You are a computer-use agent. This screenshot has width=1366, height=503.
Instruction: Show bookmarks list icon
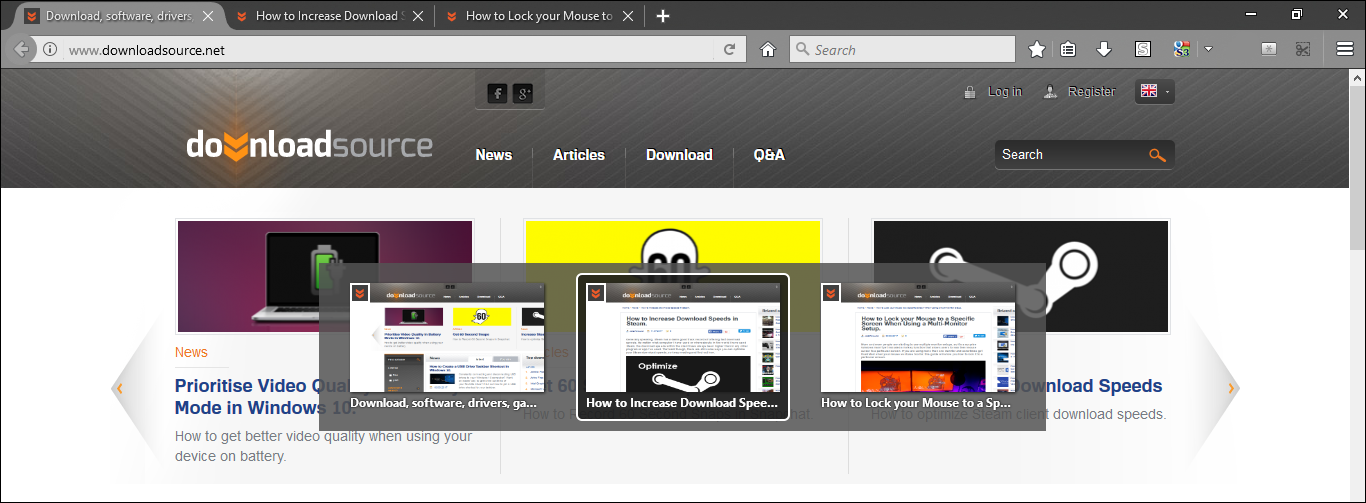(x=1069, y=49)
